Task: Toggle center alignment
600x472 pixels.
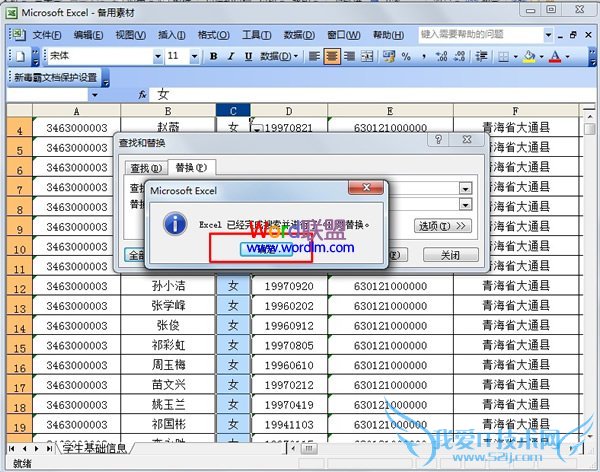Action: (332, 57)
